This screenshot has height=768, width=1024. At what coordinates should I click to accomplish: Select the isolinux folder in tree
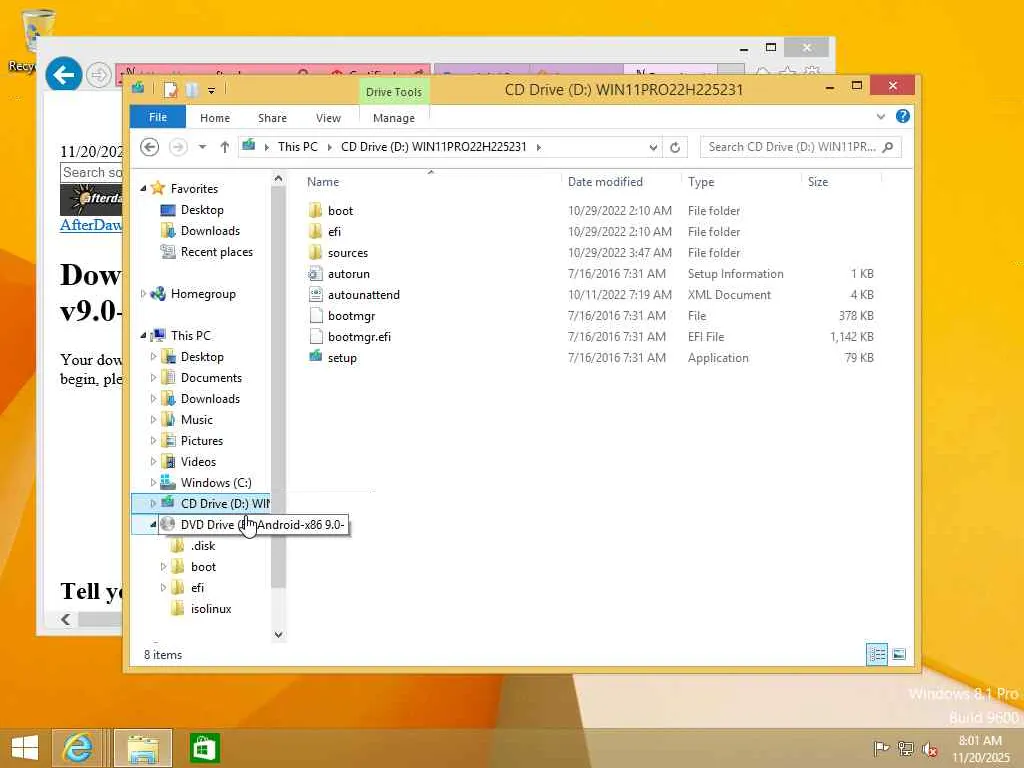coord(210,609)
